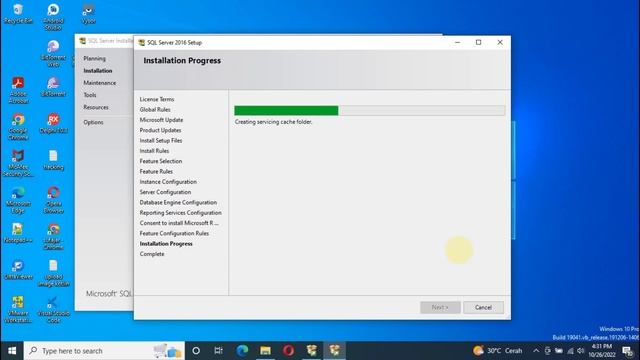The width and height of the screenshot is (640, 360).
Task: Select Options in Installation Center sidebar
Action: tap(93, 122)
